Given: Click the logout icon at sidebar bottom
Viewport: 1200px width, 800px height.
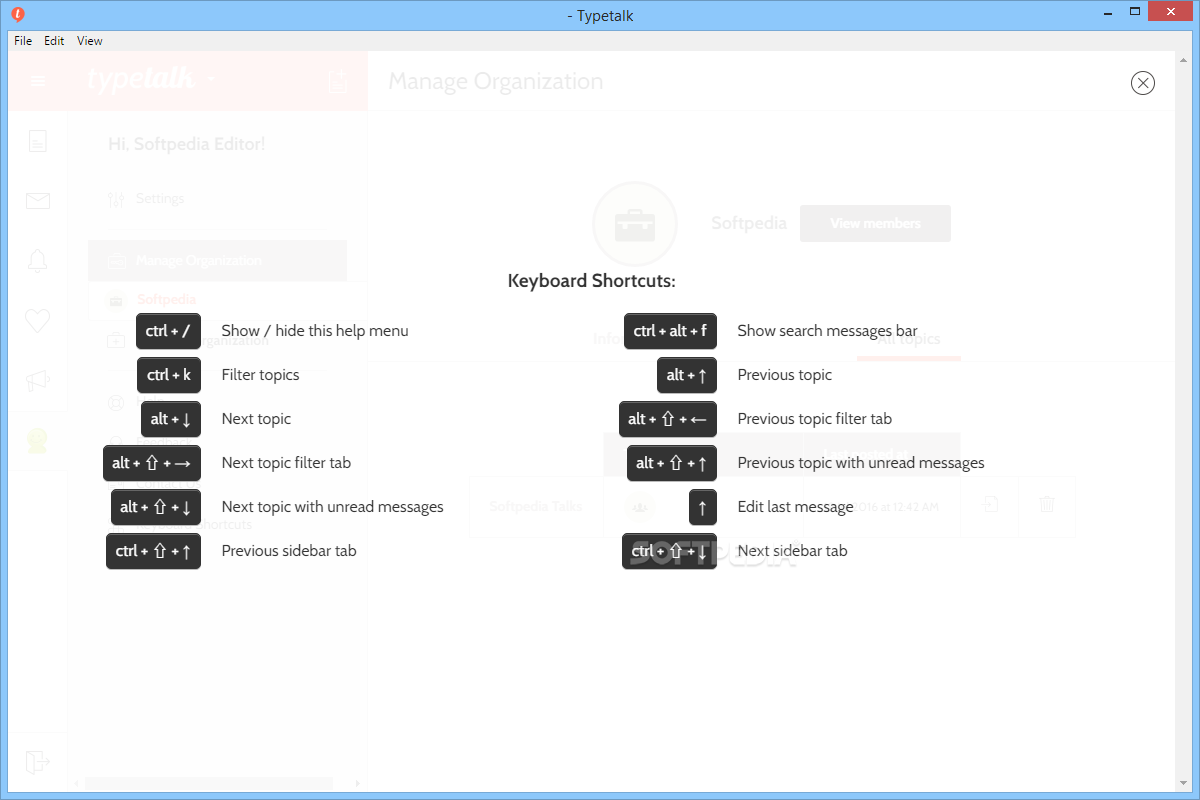Looking at the screenshot, I should (38, 762).
